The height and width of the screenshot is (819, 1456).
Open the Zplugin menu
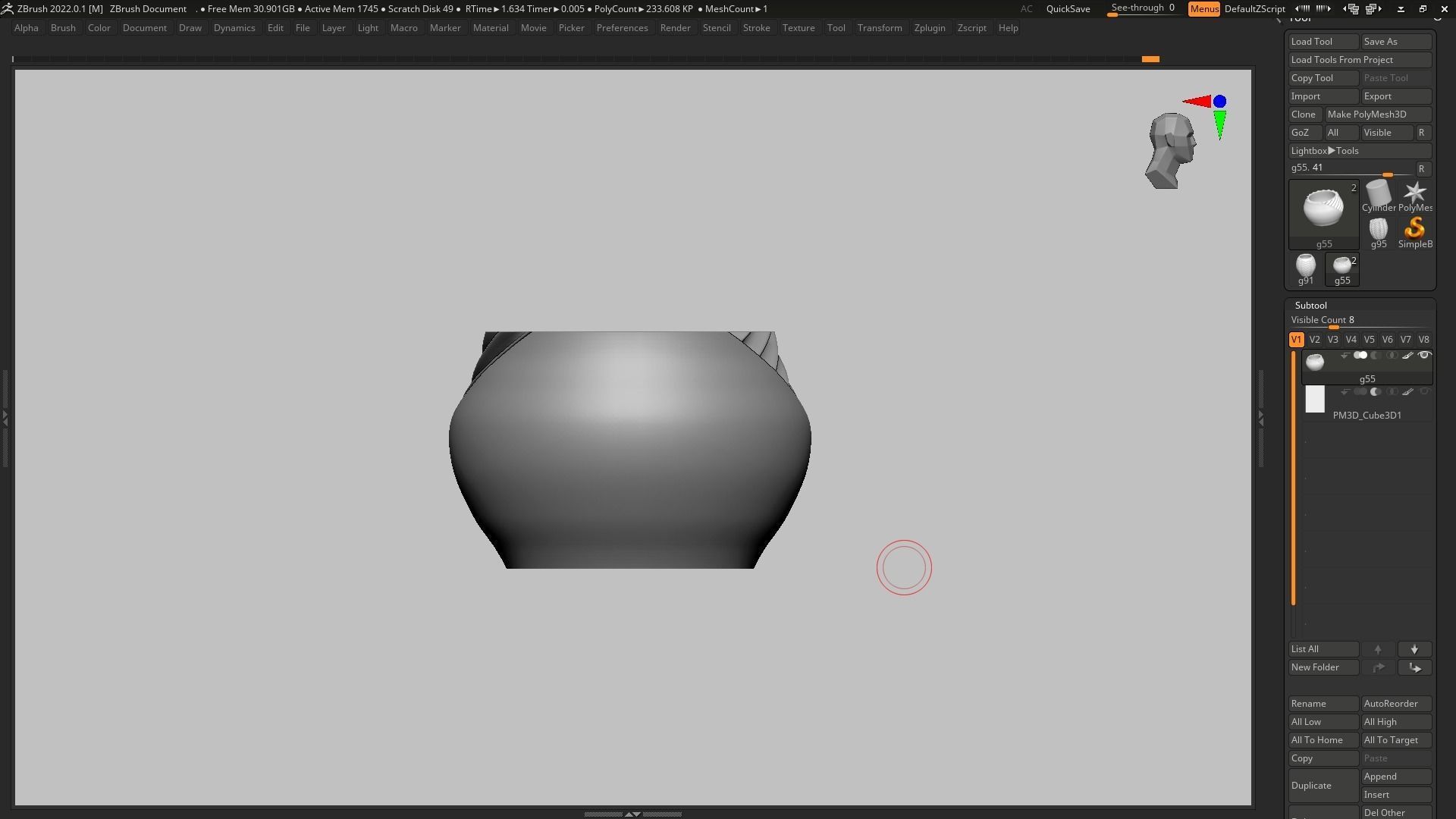[929, 28]
